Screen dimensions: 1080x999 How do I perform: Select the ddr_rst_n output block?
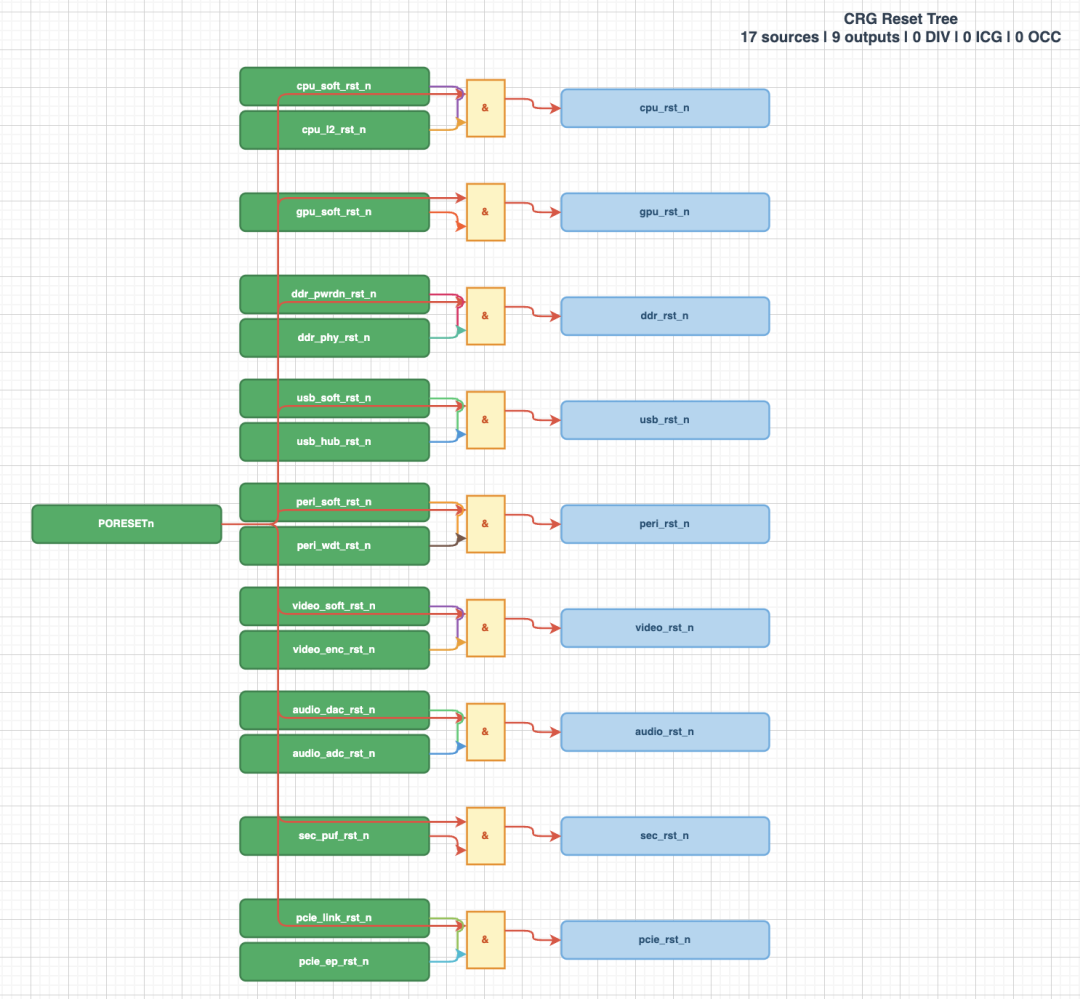pyautogui.click(x=665, y=316)
